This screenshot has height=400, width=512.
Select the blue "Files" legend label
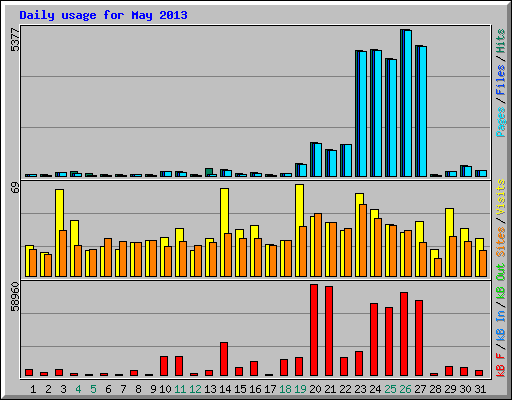tap(501, 80)
